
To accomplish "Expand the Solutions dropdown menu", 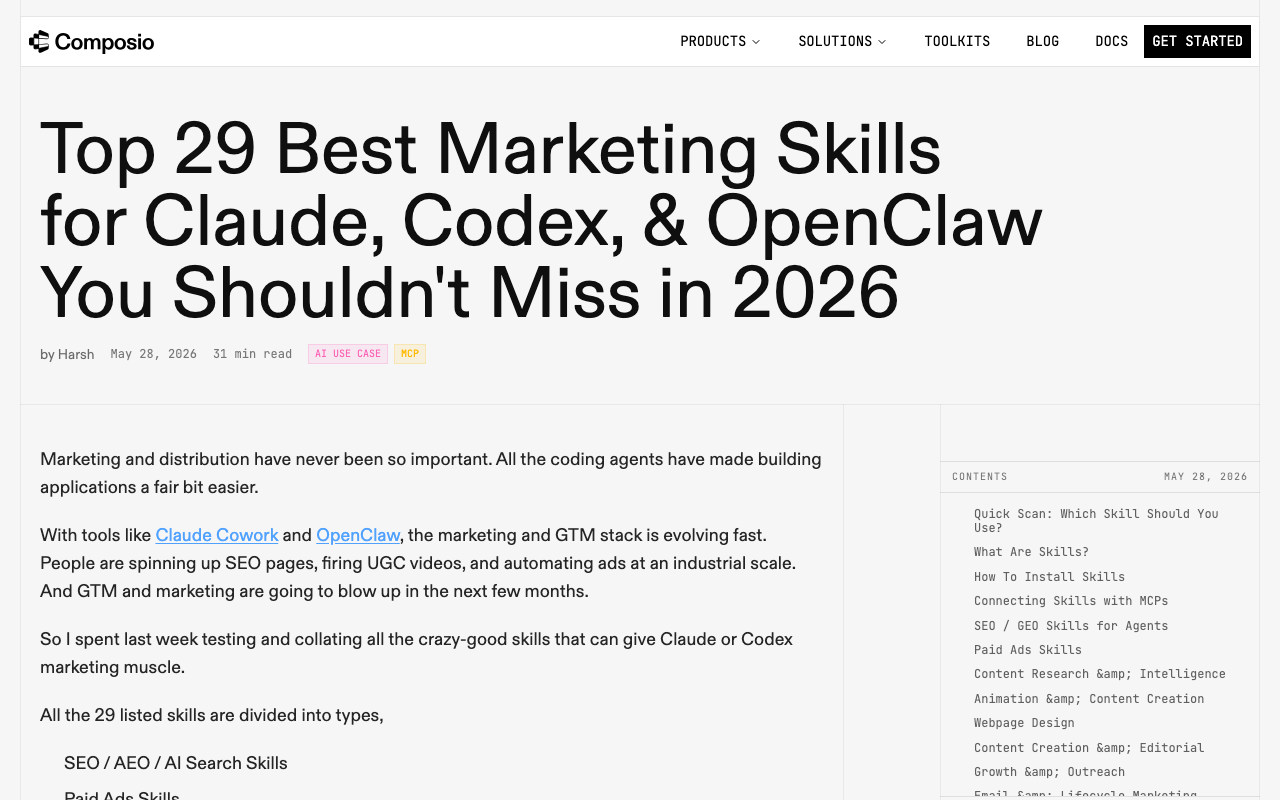I will (x=842, y=41).
